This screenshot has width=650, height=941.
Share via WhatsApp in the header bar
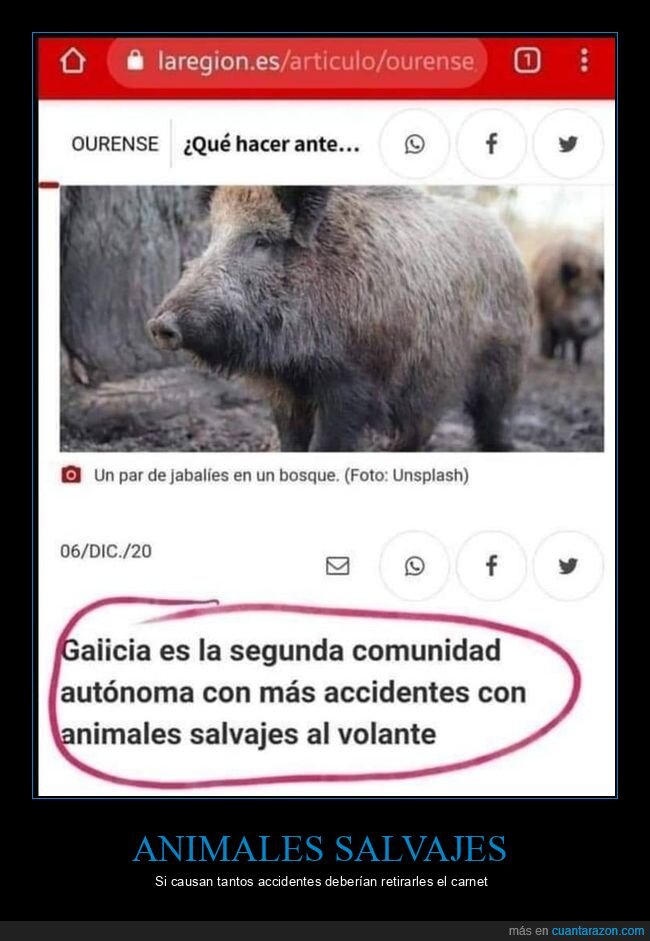coord(414,144)
